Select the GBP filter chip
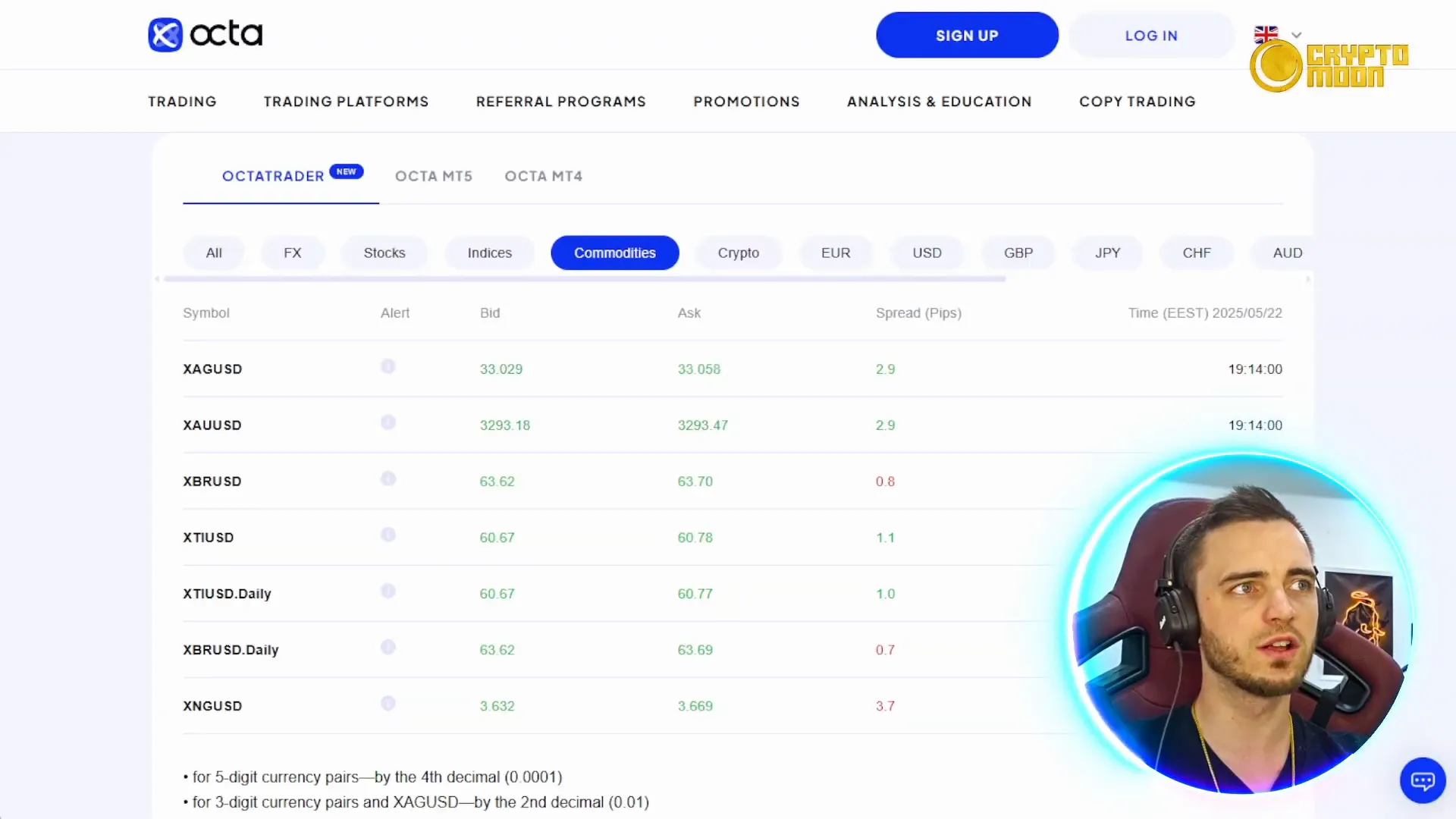 pyautogui.click(x=1018, y=253)
